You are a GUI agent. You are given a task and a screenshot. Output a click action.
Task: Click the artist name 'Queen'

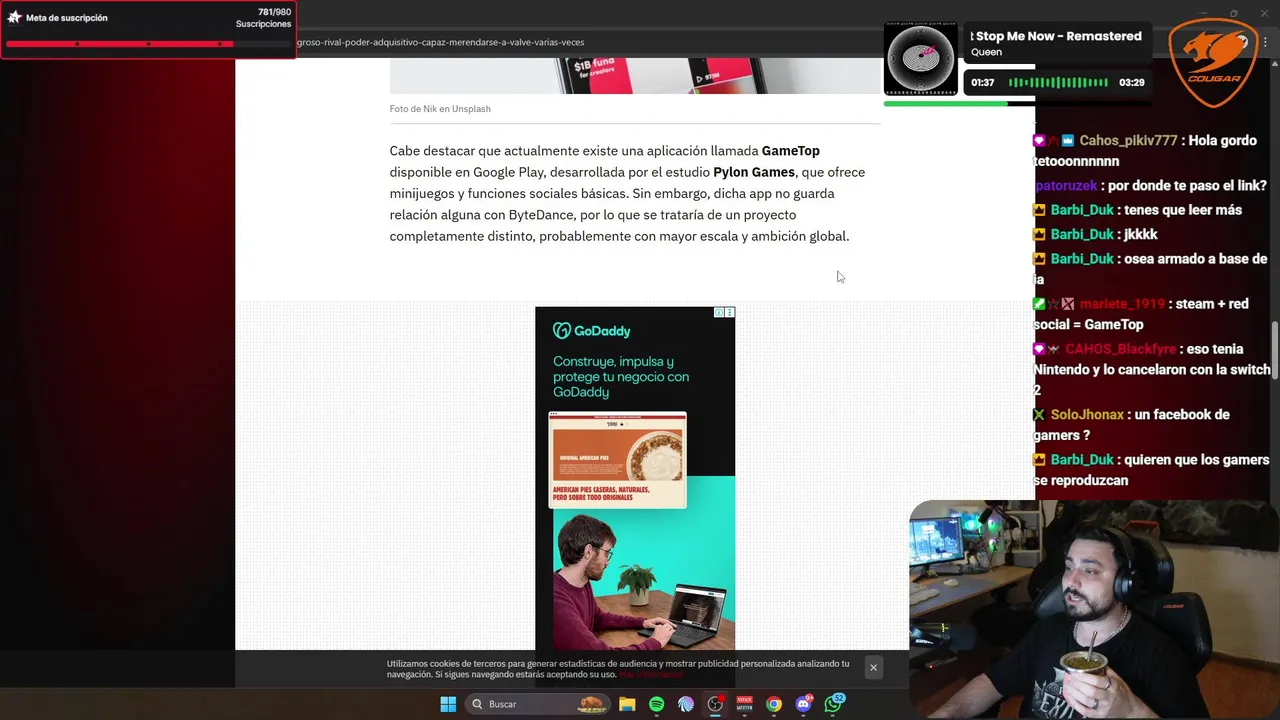click(986, 52)
